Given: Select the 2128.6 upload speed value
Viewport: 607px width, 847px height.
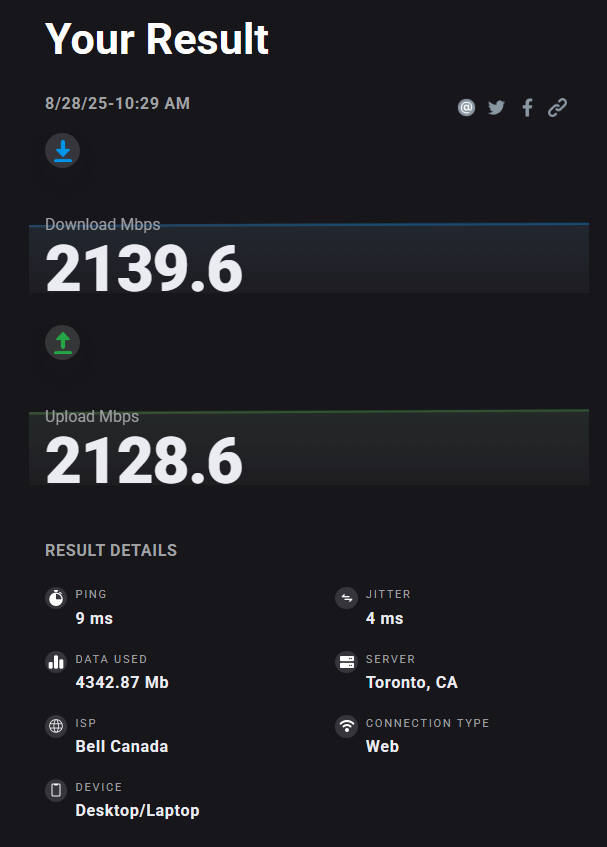Looking at the screenshot, I should coord(144,461).
